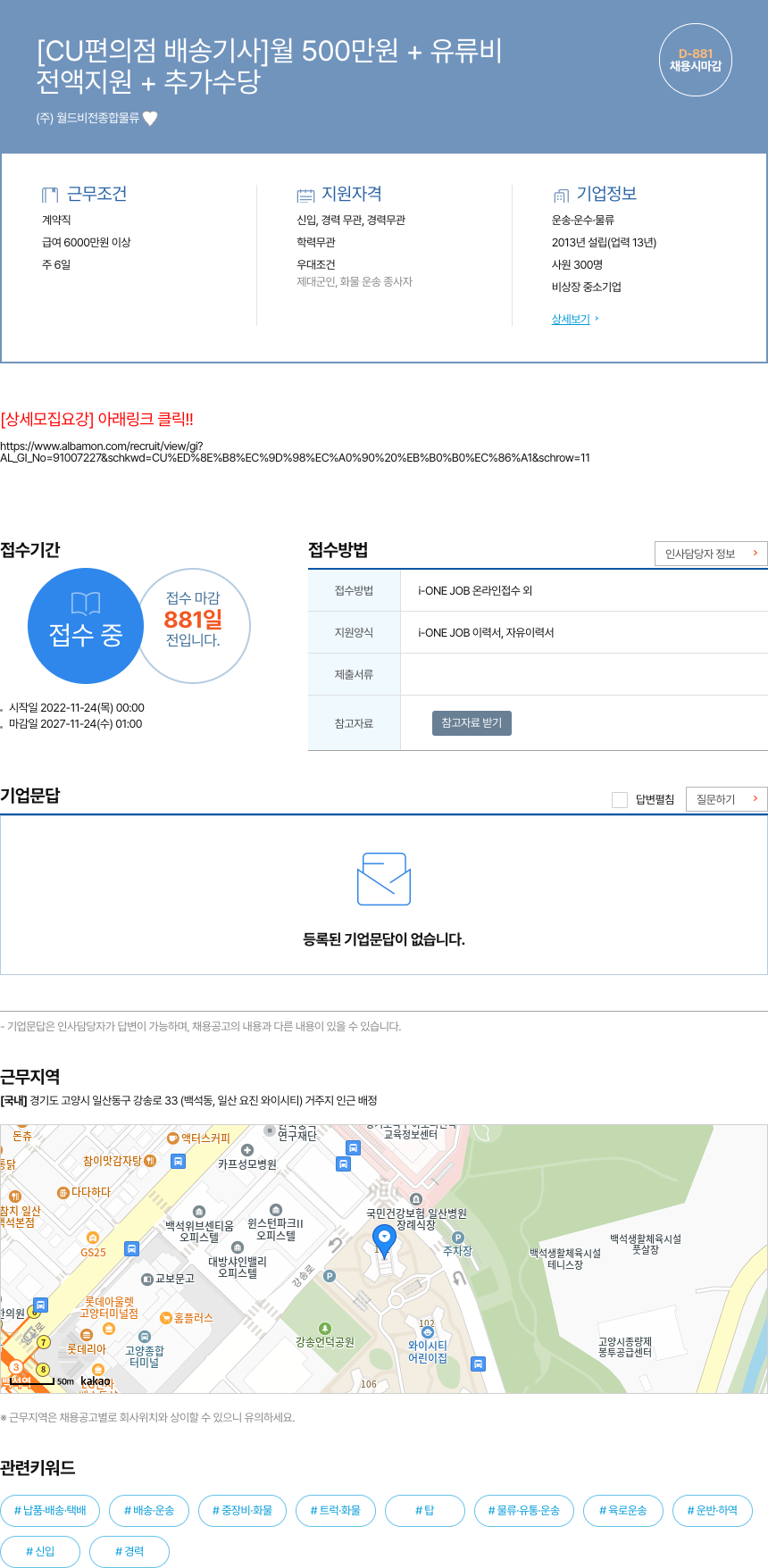Click the 교보문고 marker on the map

pos(148,1279)
